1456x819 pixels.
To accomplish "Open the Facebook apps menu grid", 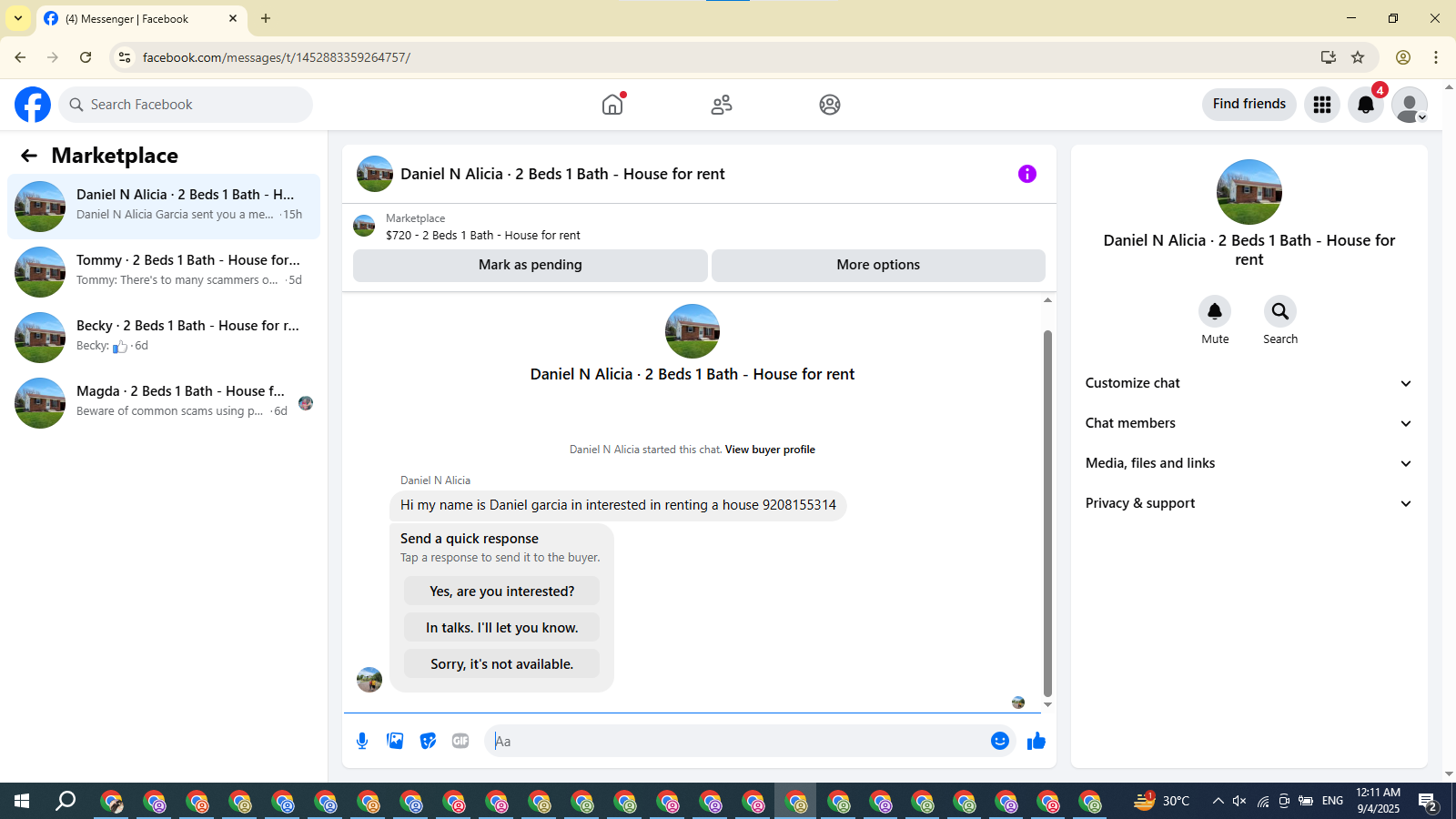I will (x=1322, y=105).
